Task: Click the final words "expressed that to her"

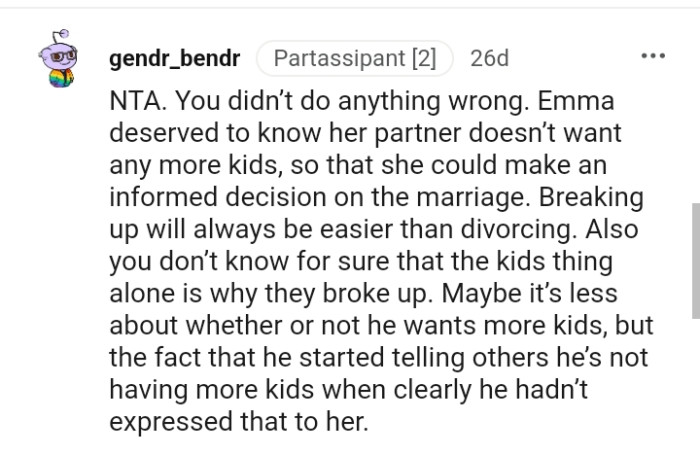Action: click(x=238, y=422)
